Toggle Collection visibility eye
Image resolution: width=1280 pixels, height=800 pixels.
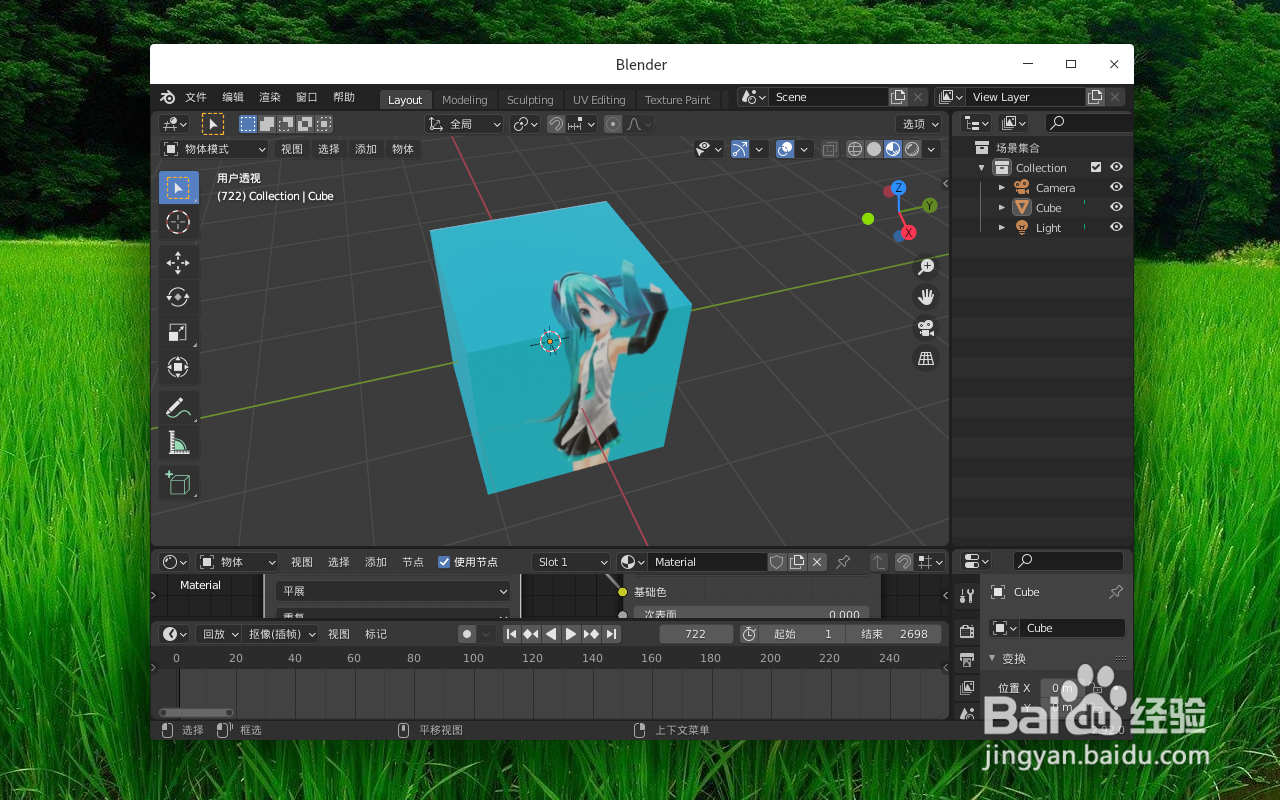point(1116,167)
